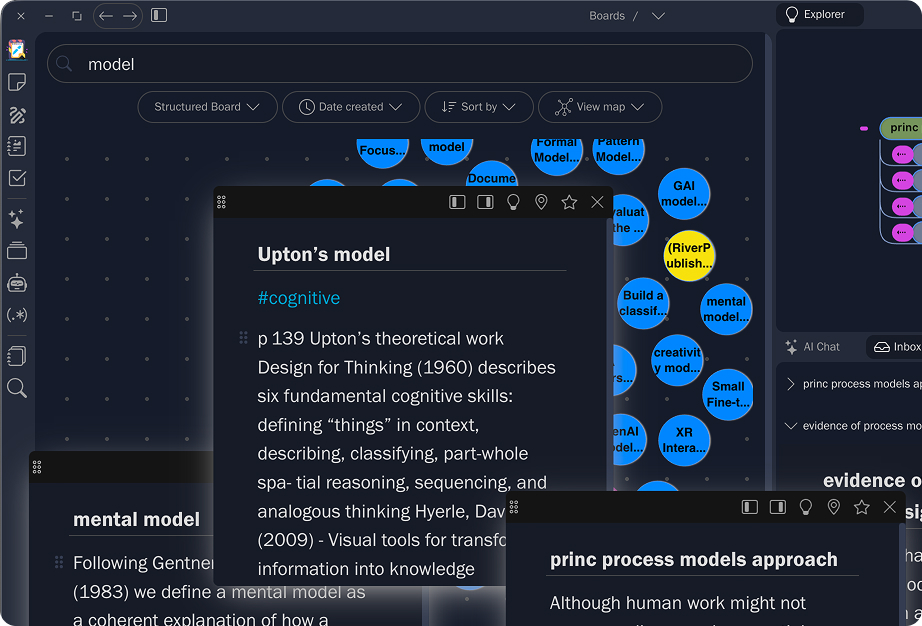The height and width of the screenshot is (626, 922).
Task: Click location pin icon on Upton's model card
Action: [541, 202]
